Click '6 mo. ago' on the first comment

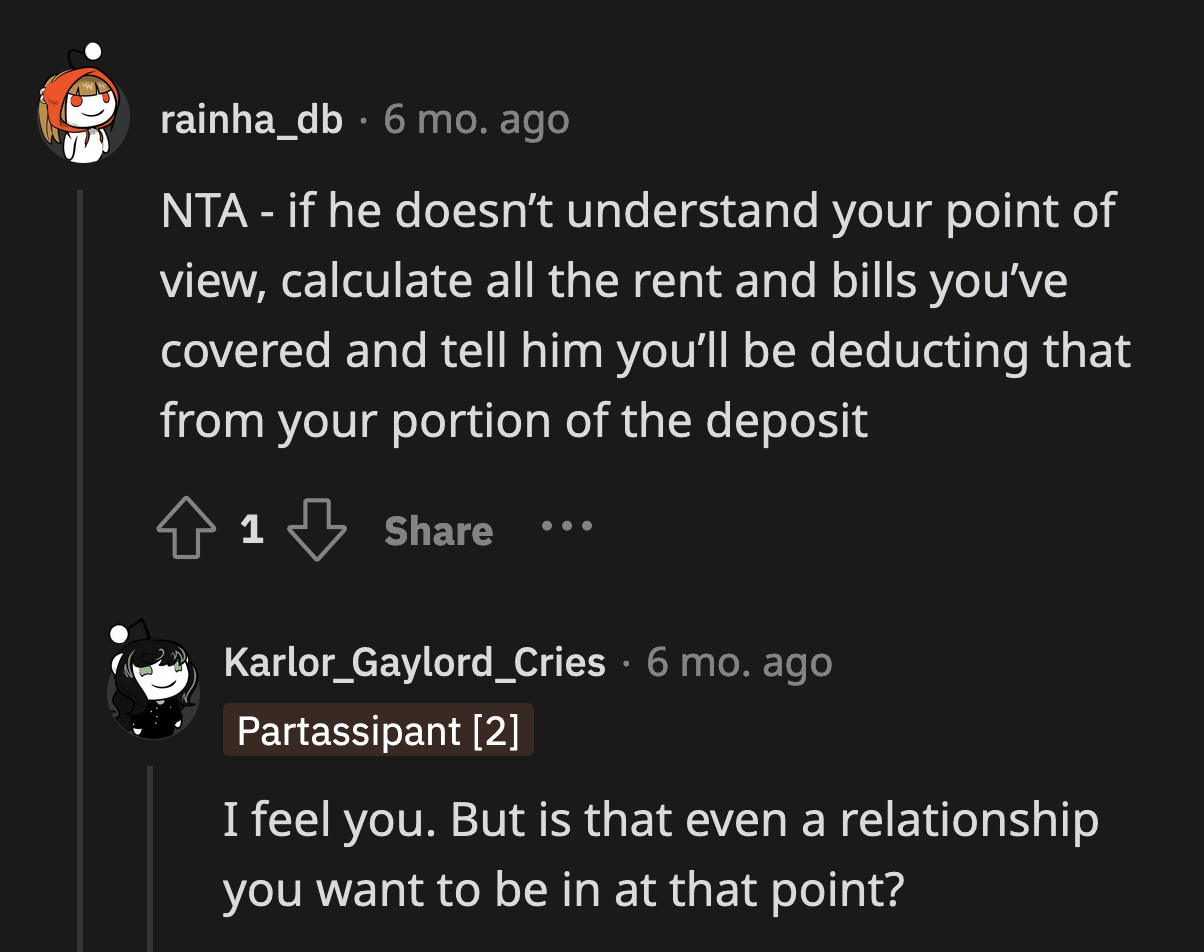(x=475, y=118)
